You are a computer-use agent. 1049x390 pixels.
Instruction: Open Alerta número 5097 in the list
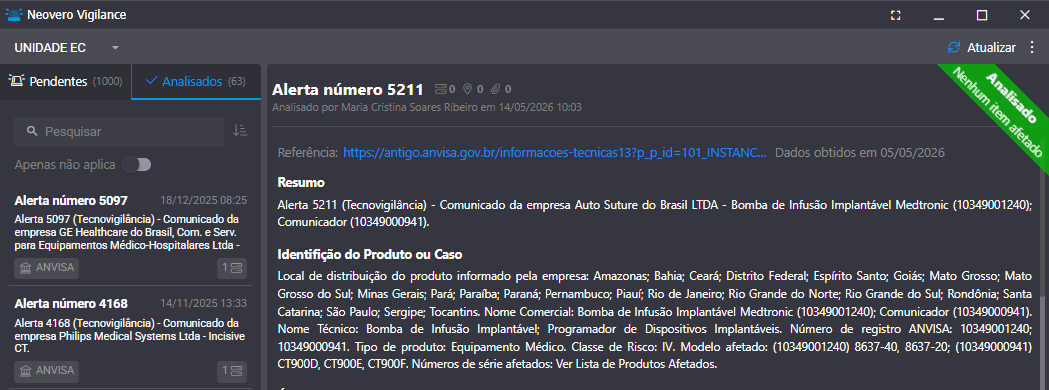pyautogui.click(x=130, y=234)
